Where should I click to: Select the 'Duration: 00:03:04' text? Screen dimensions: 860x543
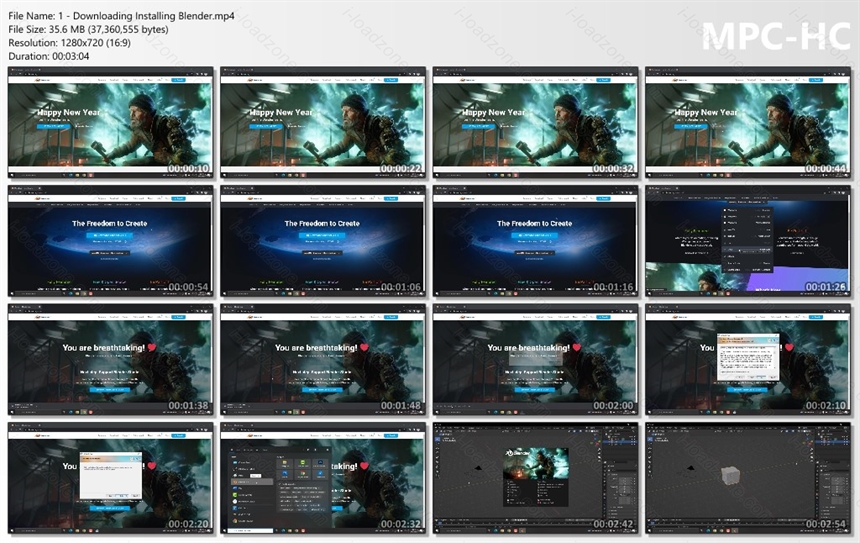coord(49,56)
